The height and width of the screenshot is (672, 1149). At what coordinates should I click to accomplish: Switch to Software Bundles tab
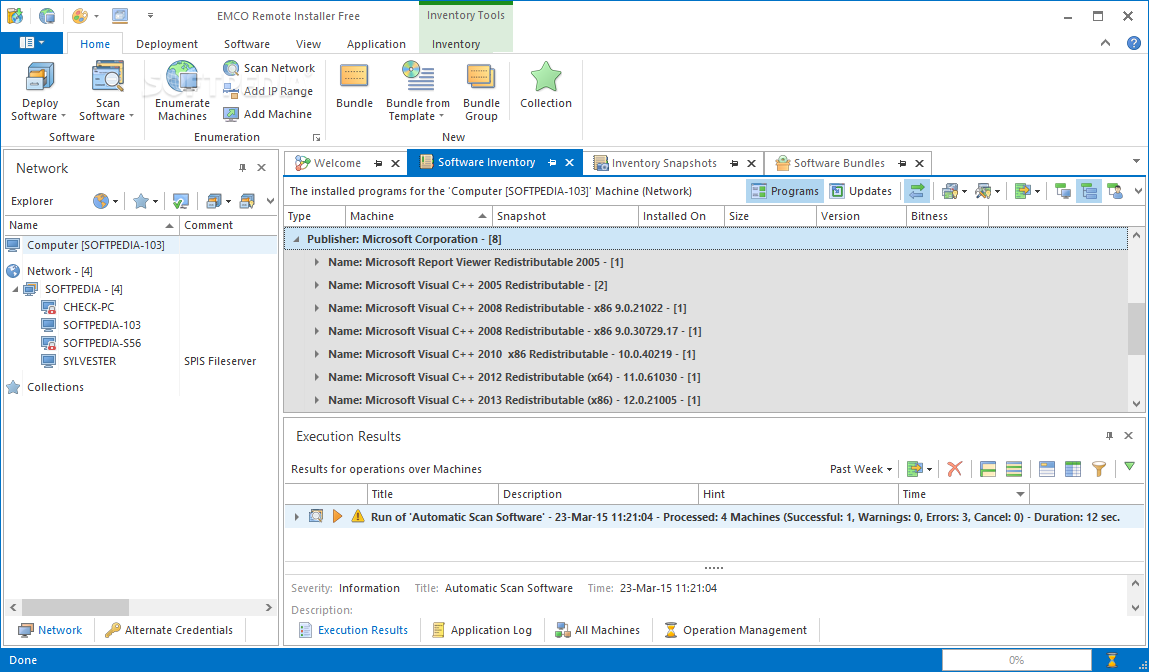pyautogui.click(x=839, y=163)
